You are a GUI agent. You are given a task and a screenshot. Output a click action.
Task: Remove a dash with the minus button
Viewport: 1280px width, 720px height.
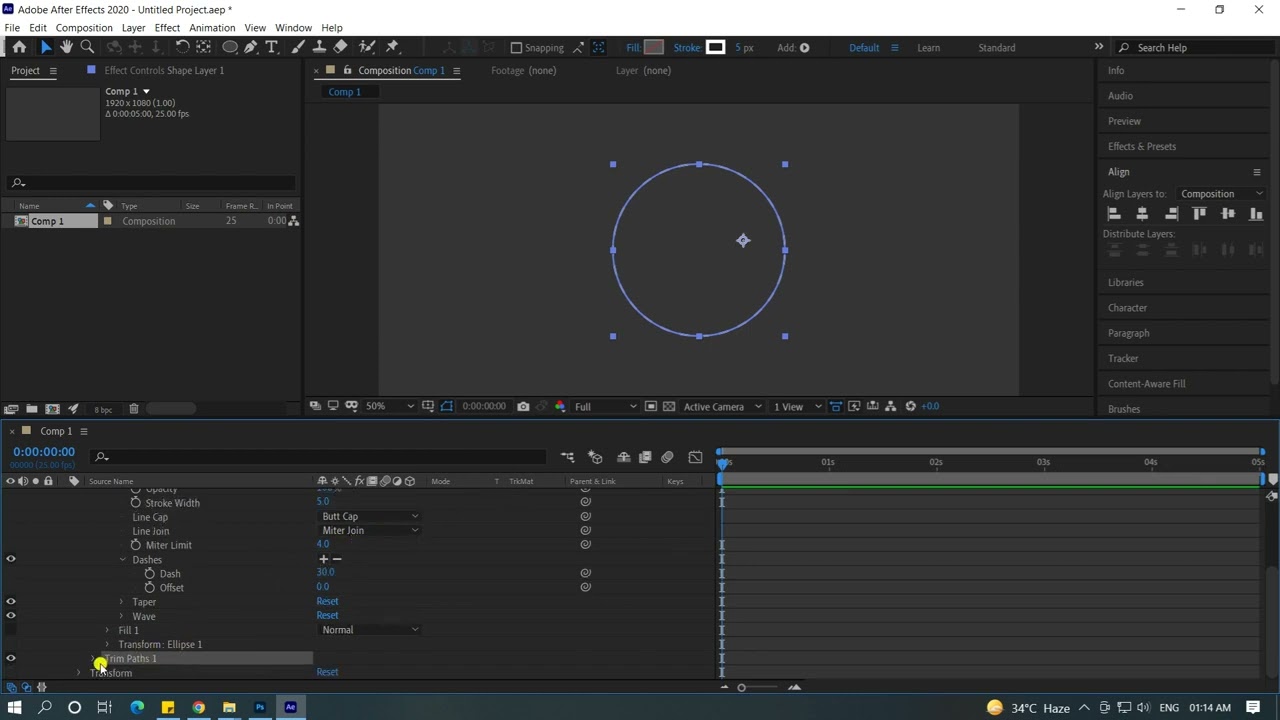click(x=337, y=559)
